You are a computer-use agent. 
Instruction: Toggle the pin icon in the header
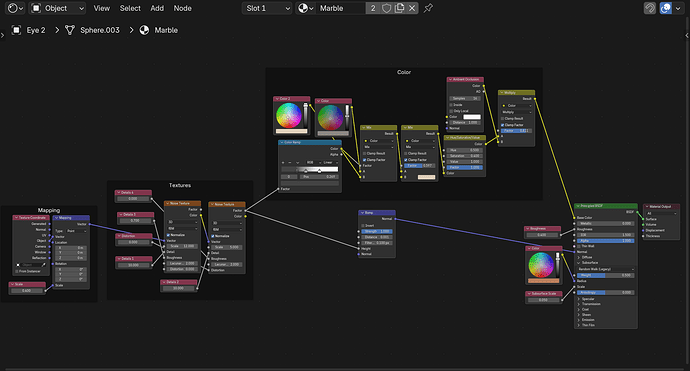point(428,8)
